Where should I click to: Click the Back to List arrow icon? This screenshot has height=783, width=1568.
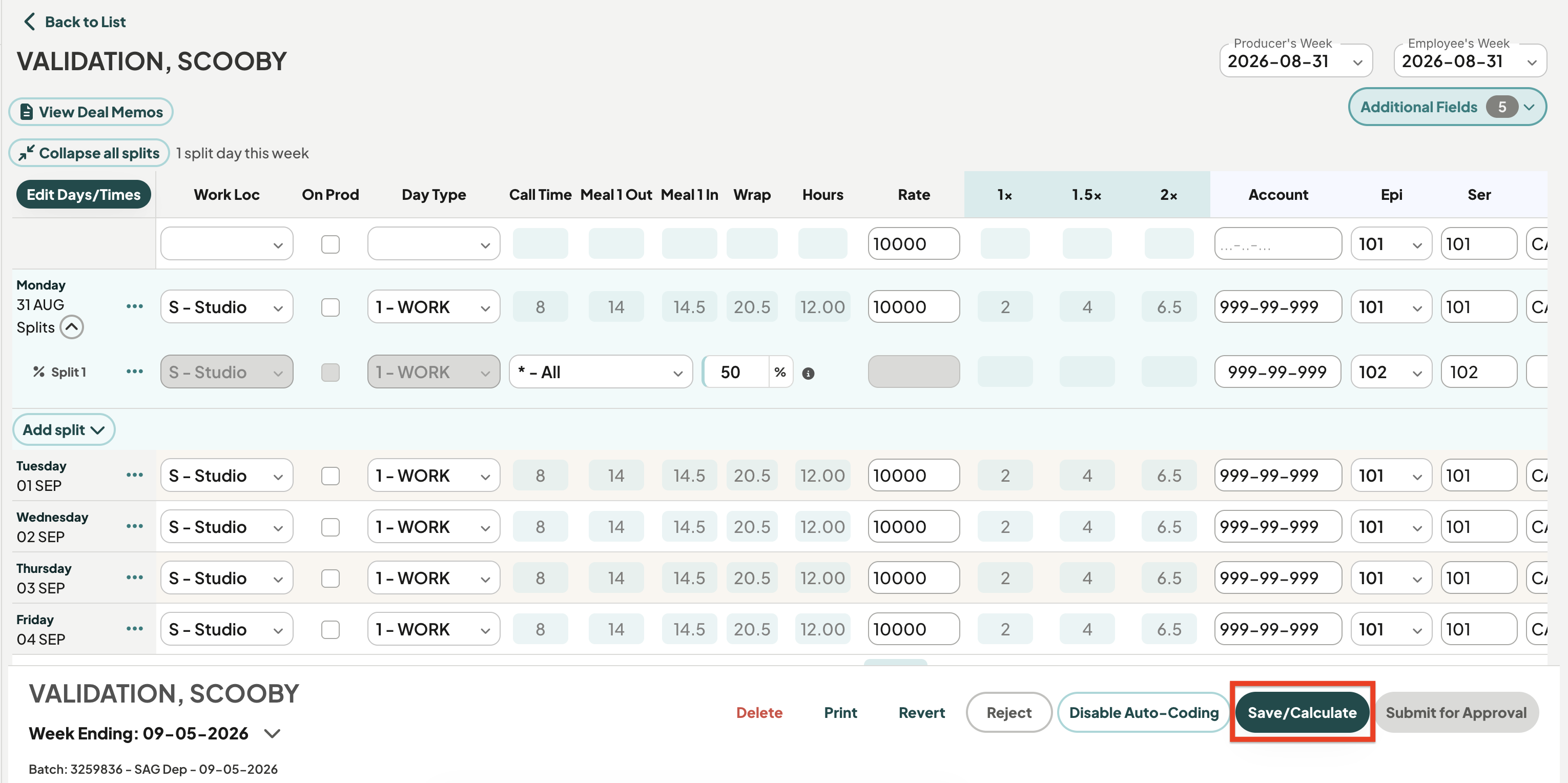pos(29,22)
